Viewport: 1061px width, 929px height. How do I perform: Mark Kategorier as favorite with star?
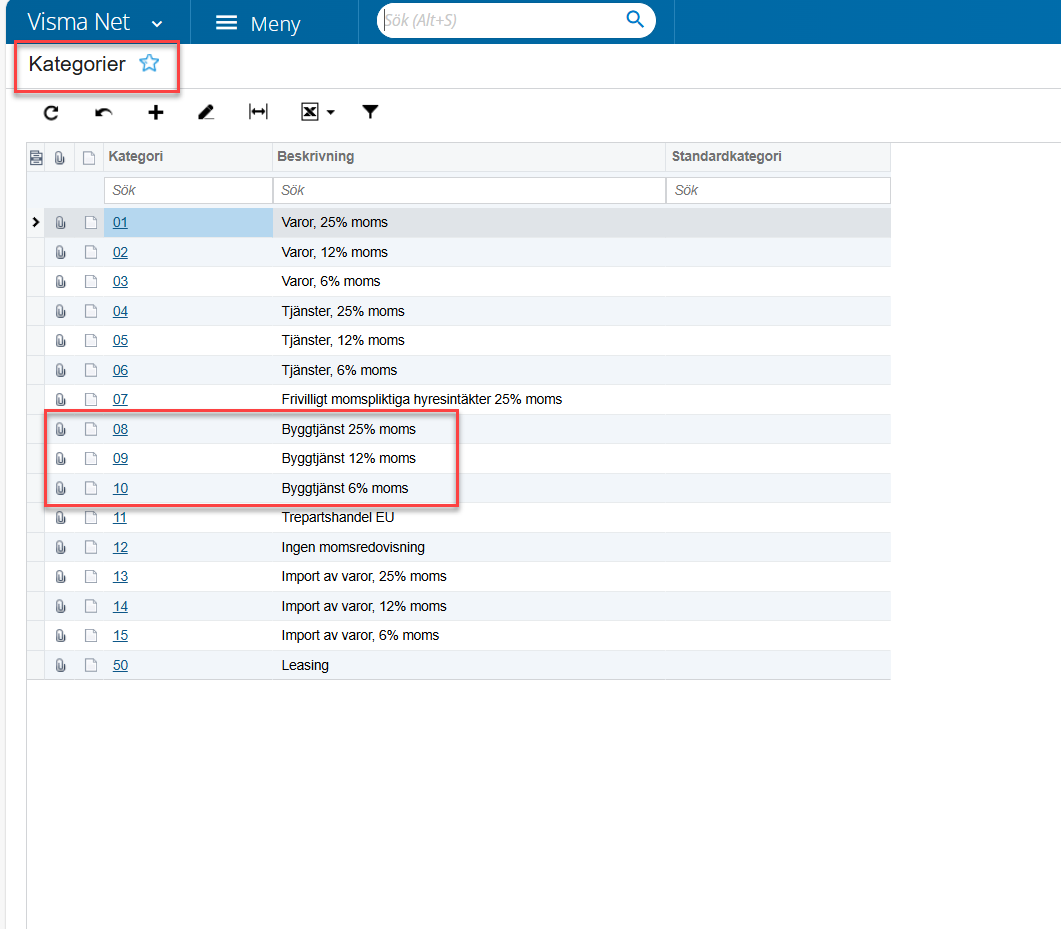tap(149, 64)
